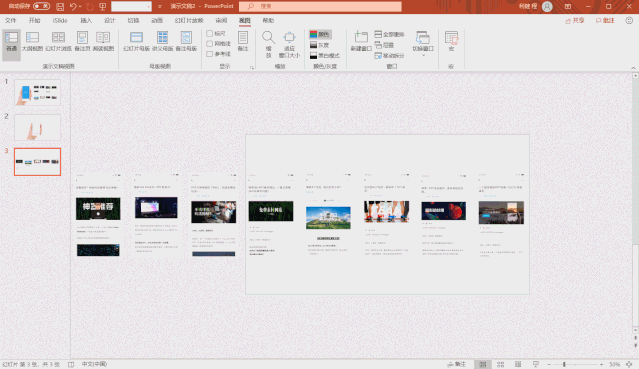639x369 pixels.
Task: Open Slide Master (幻灯片母版) view
Action: [x=137, y=42]
